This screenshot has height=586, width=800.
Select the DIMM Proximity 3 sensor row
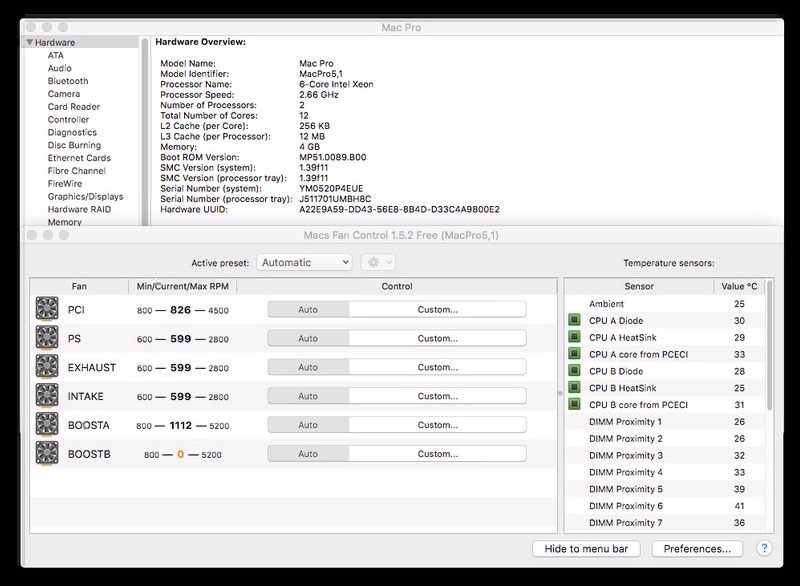[665, 455]
